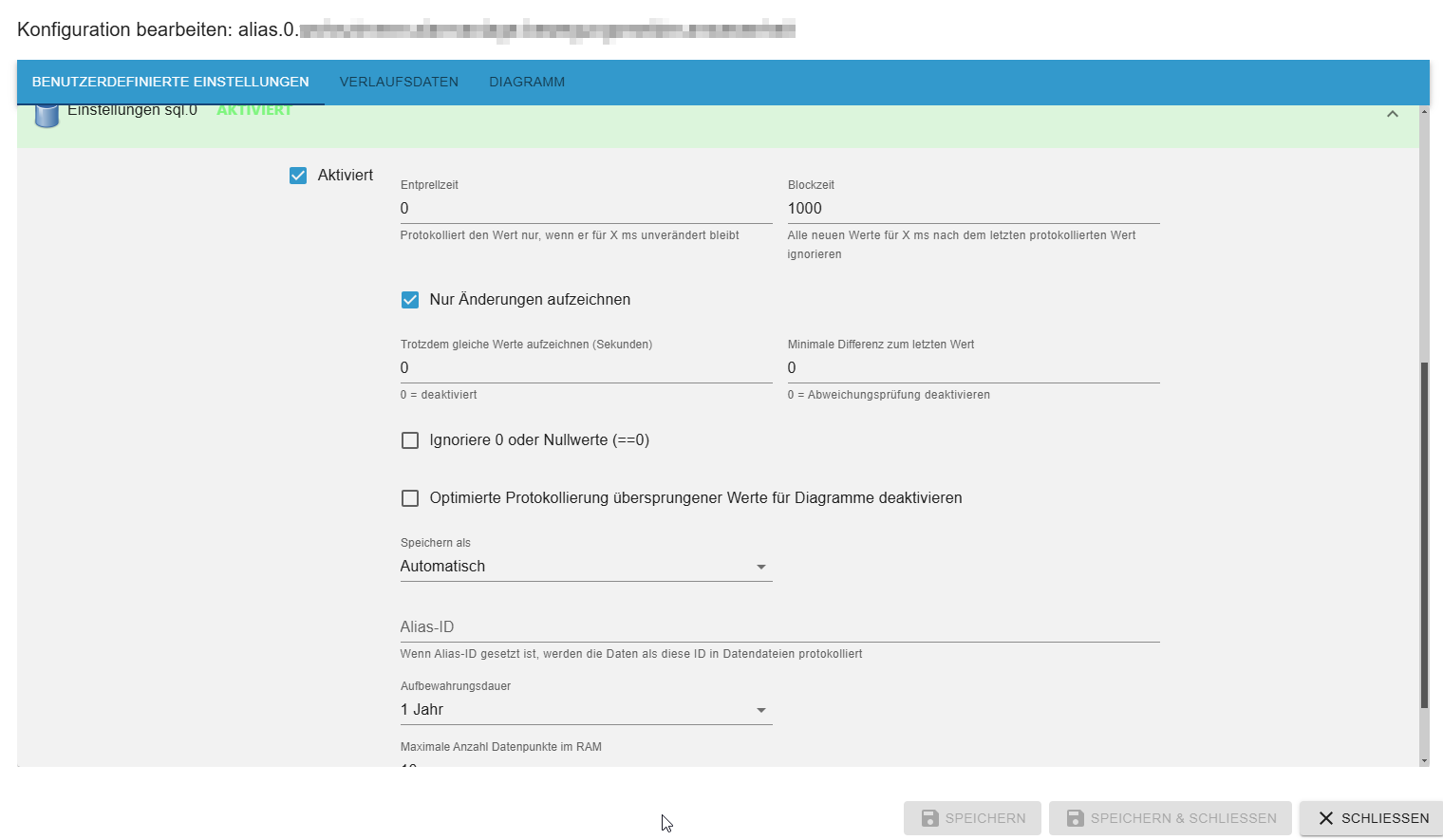Click Einstellungen sql.0 header text
This screenshot has height=840, width=1443.
(132, 110)
